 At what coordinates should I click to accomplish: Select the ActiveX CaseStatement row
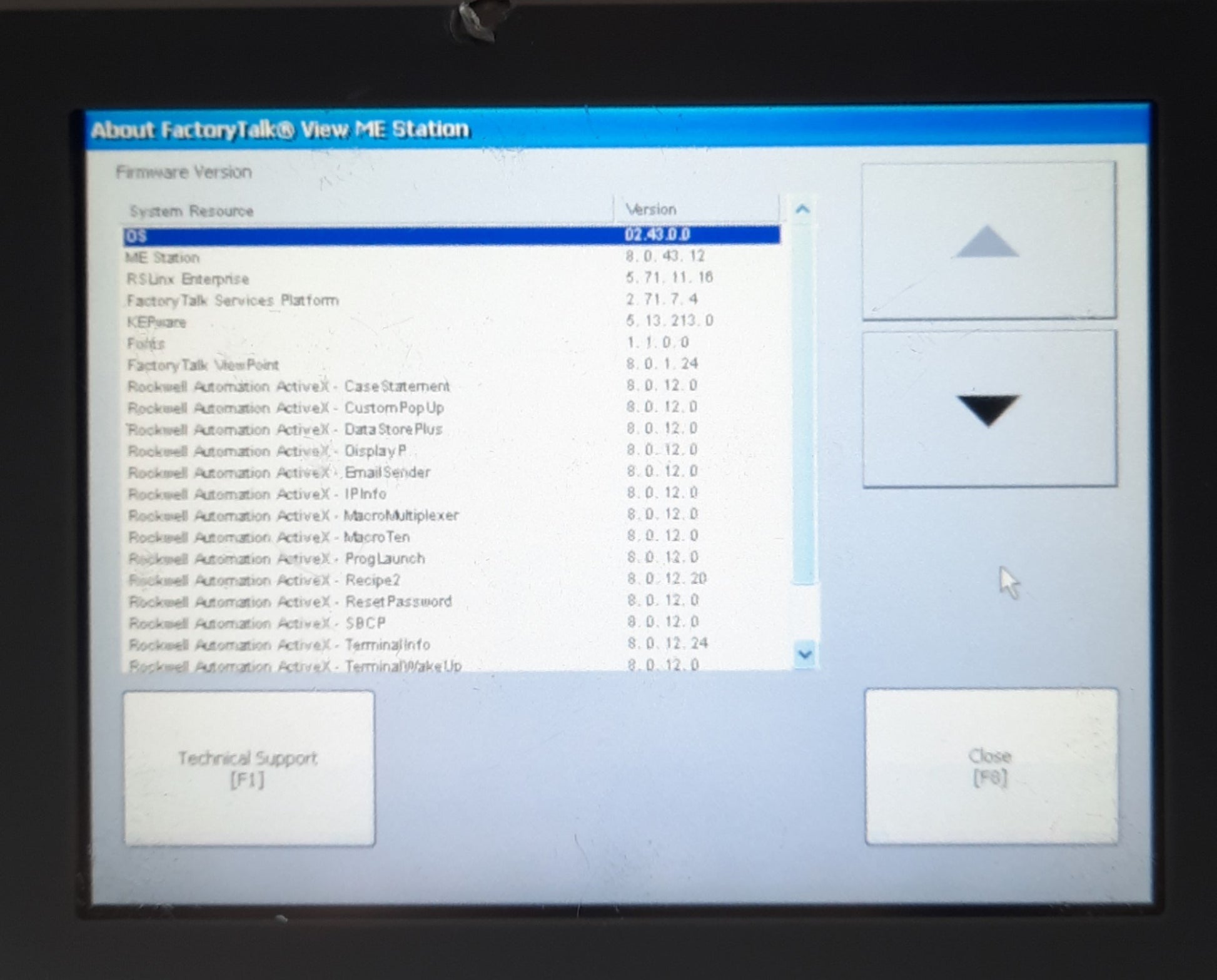(452, 386)
